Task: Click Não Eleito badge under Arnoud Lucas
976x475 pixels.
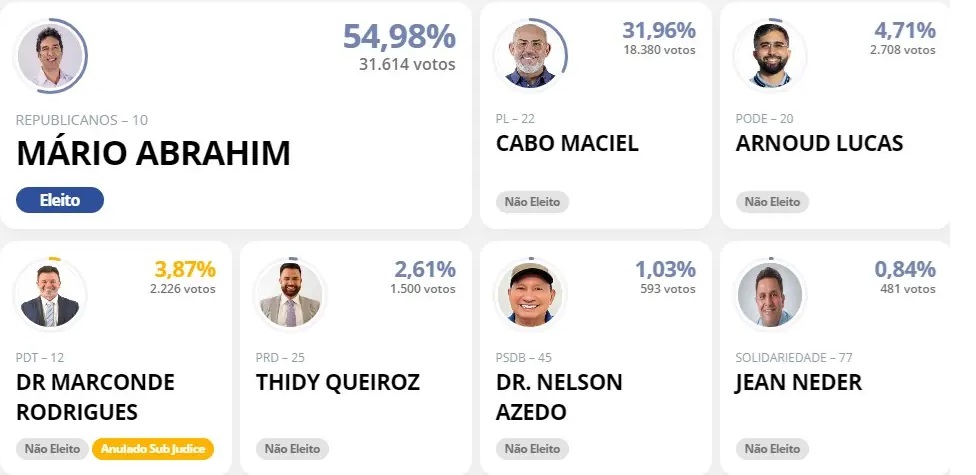Action: click(772, 202)
